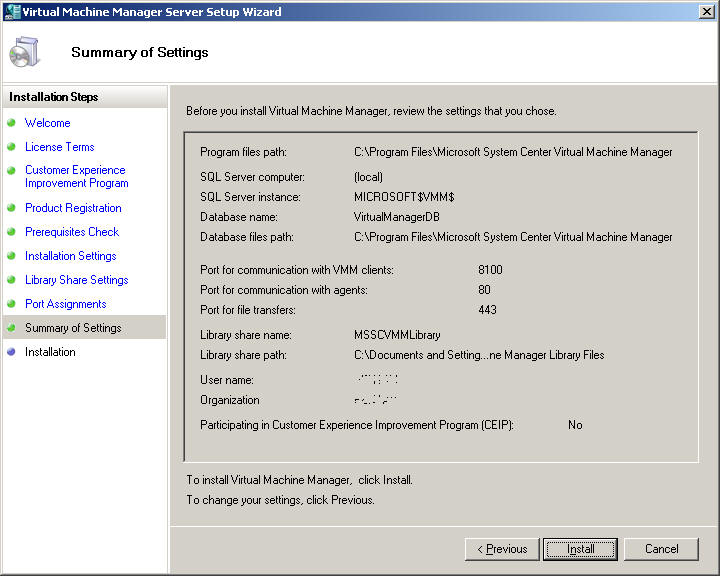
Task: Click the green bullet beside Port Assignments
Action: pos(11,304)
